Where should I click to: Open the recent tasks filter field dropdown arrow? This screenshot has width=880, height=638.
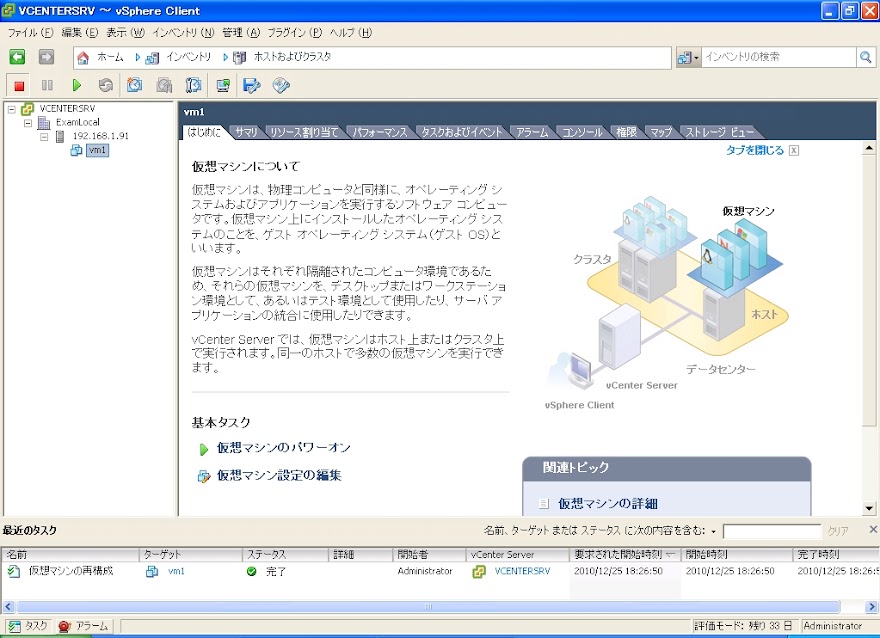coord(713,531)
